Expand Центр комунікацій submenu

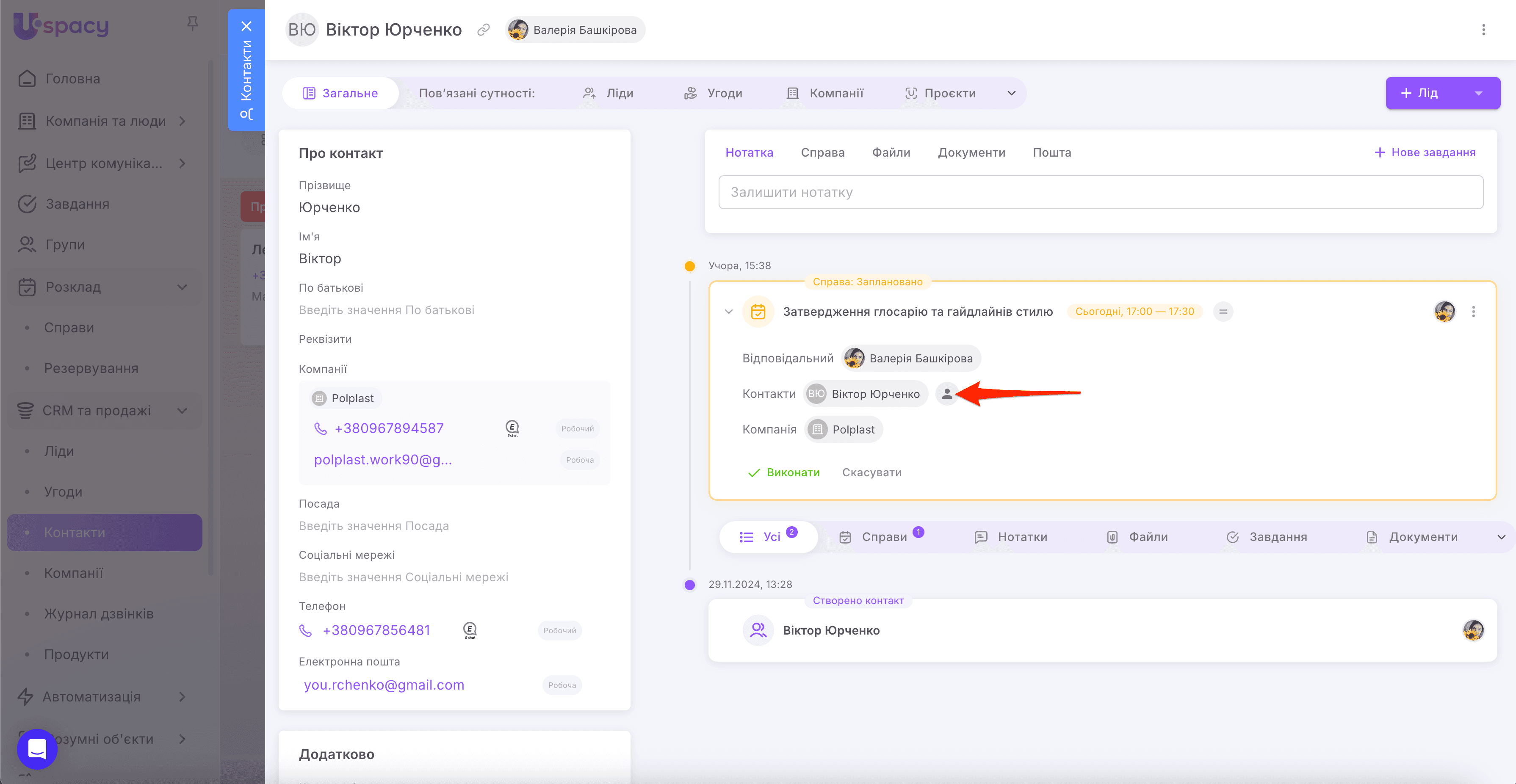[183, 163]
